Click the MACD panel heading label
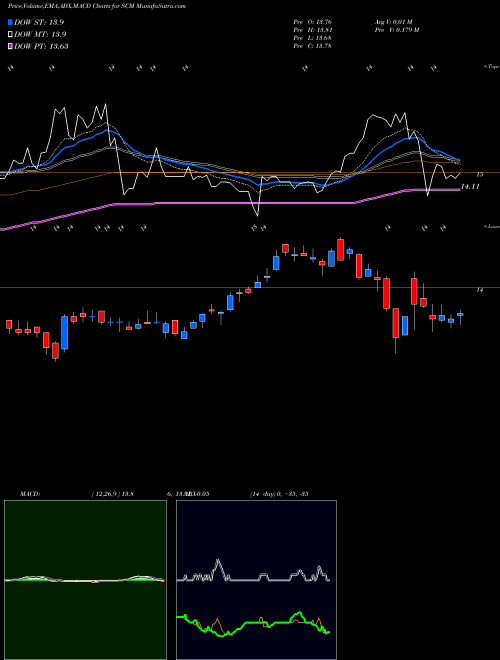The image size is (500, 660). click(29, 494)
